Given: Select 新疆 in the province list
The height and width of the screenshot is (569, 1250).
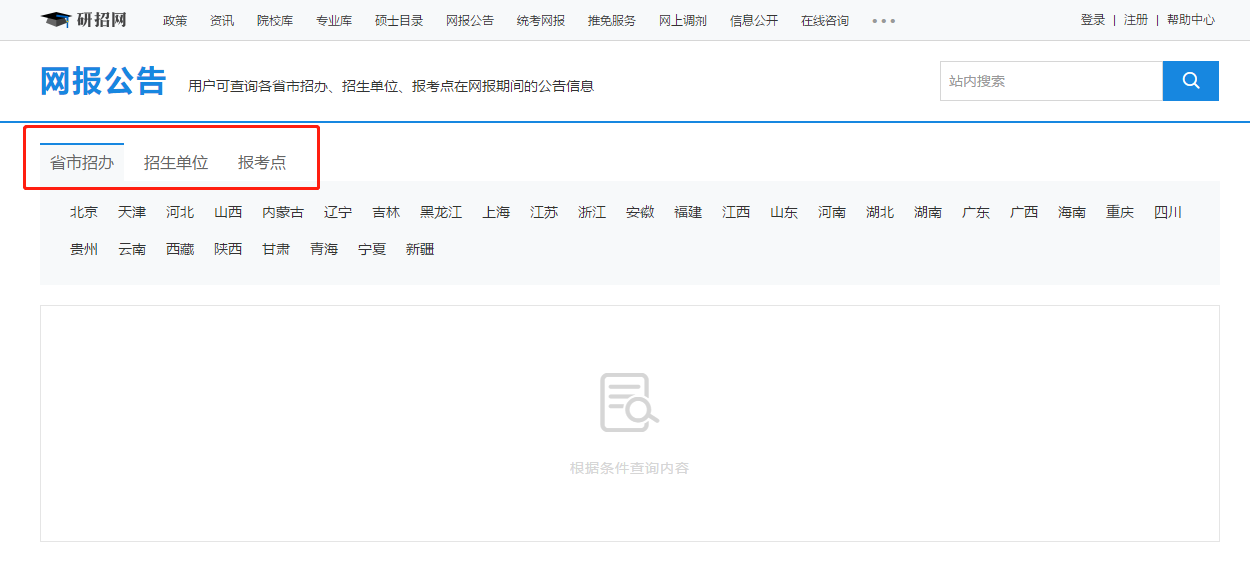Looking at the screenshot, I should click(420, 250).
